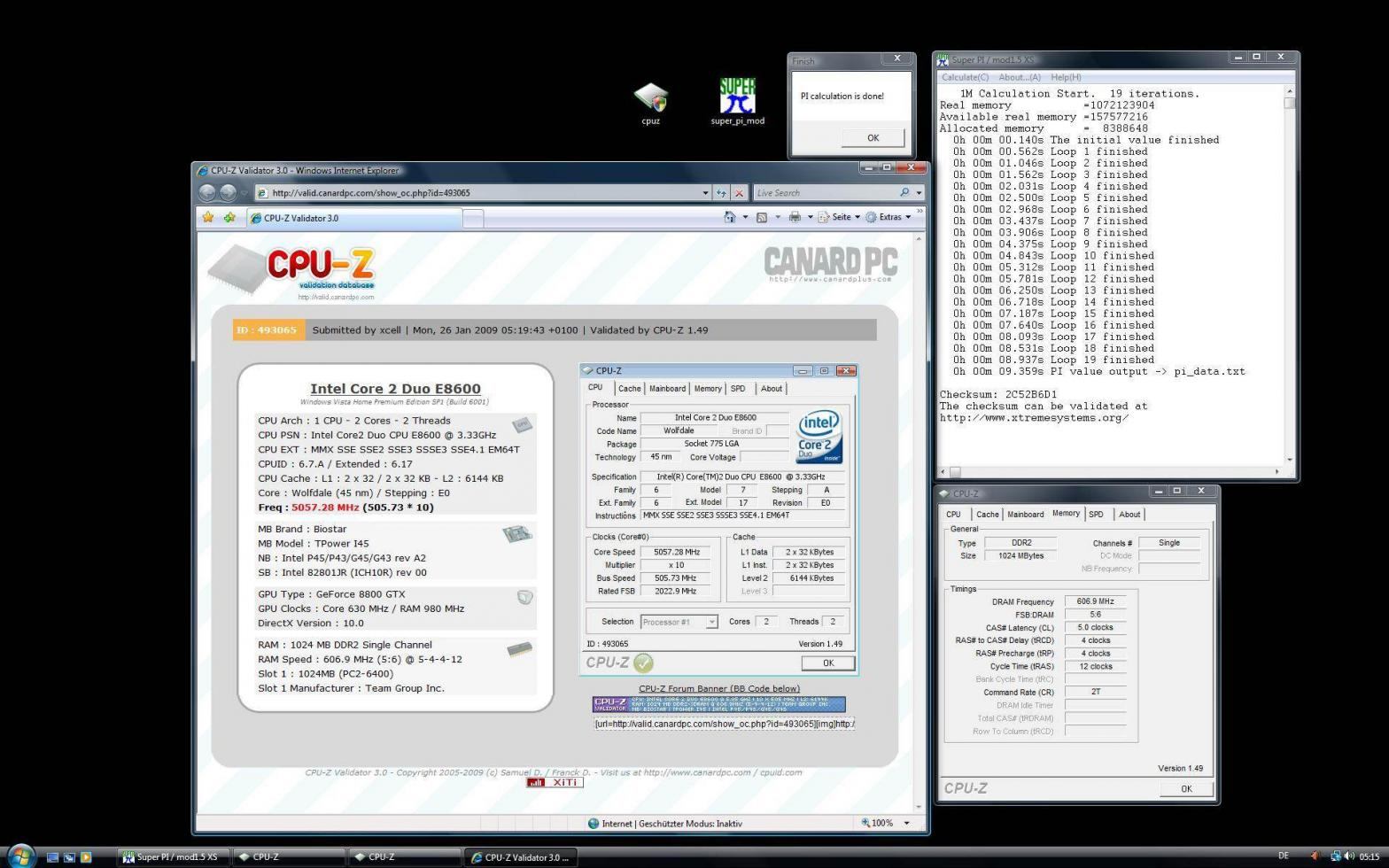This screenshot has width=1389, height=868.
Task: Switch to Mainboard tab in CPU-Z window
Action: click(x=1025, y=515)
